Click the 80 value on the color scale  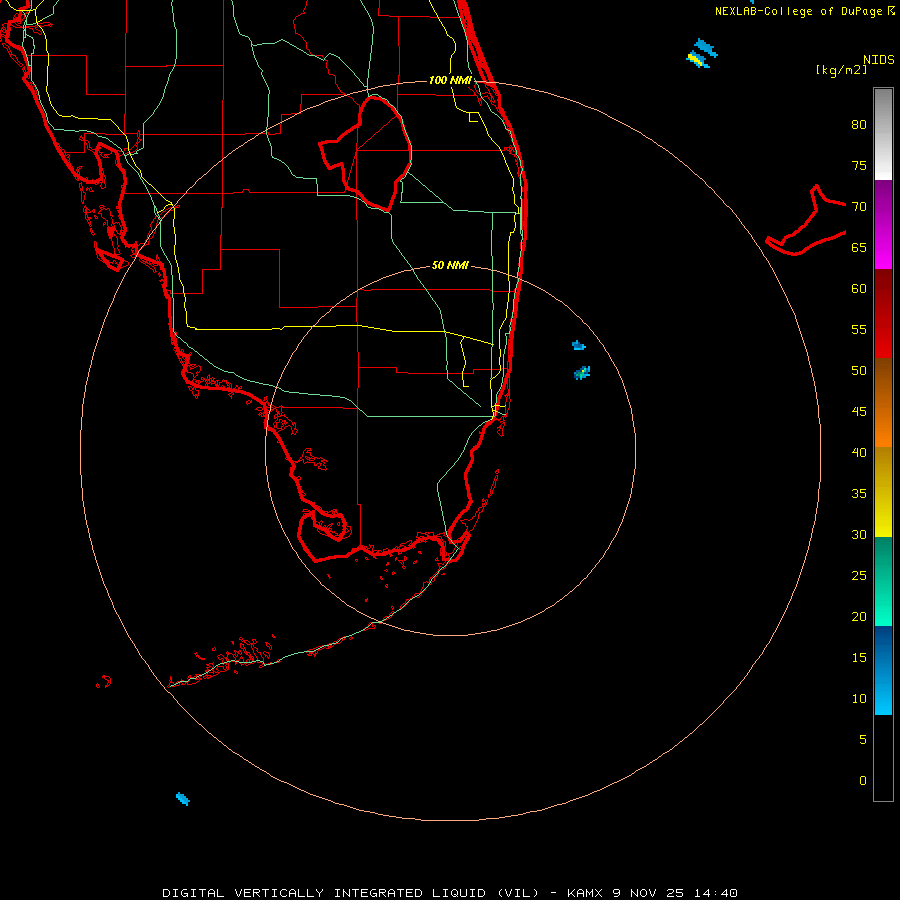click(859, 125)
